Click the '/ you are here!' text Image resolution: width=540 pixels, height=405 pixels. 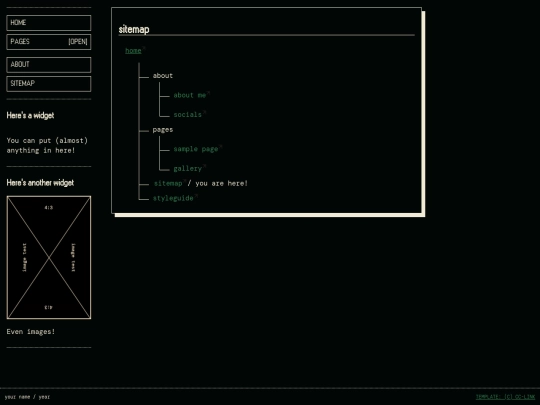point(218,183)
